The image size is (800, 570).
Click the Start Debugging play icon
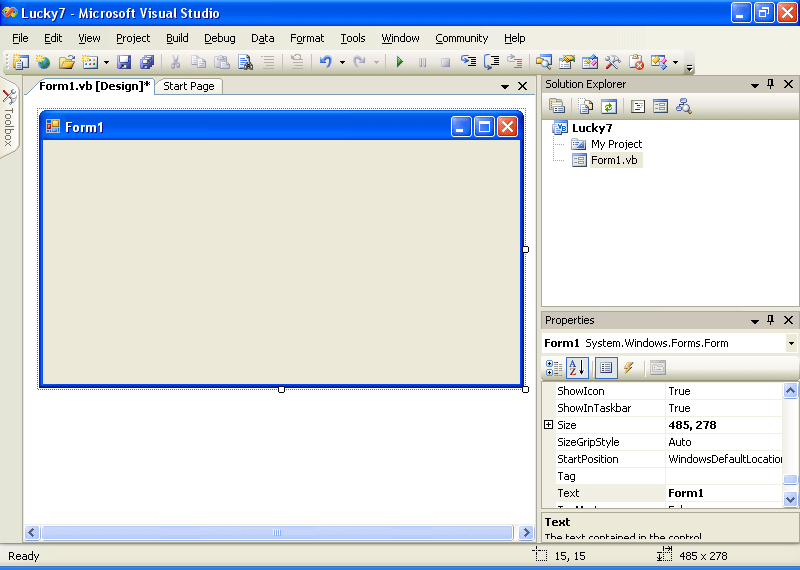[x=400, y=62]
